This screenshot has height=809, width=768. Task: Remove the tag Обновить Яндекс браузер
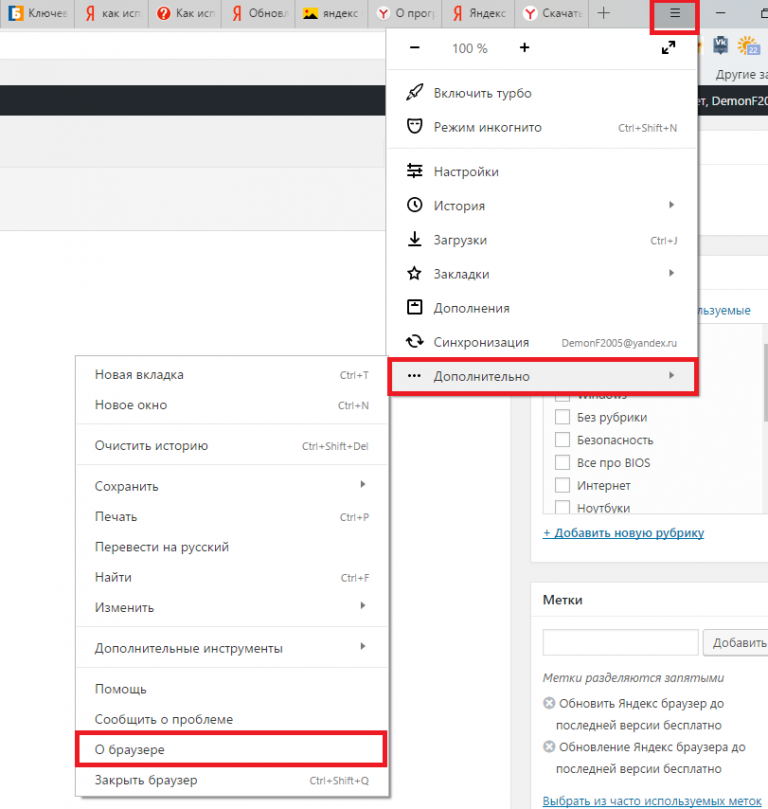tap(549, 703)
